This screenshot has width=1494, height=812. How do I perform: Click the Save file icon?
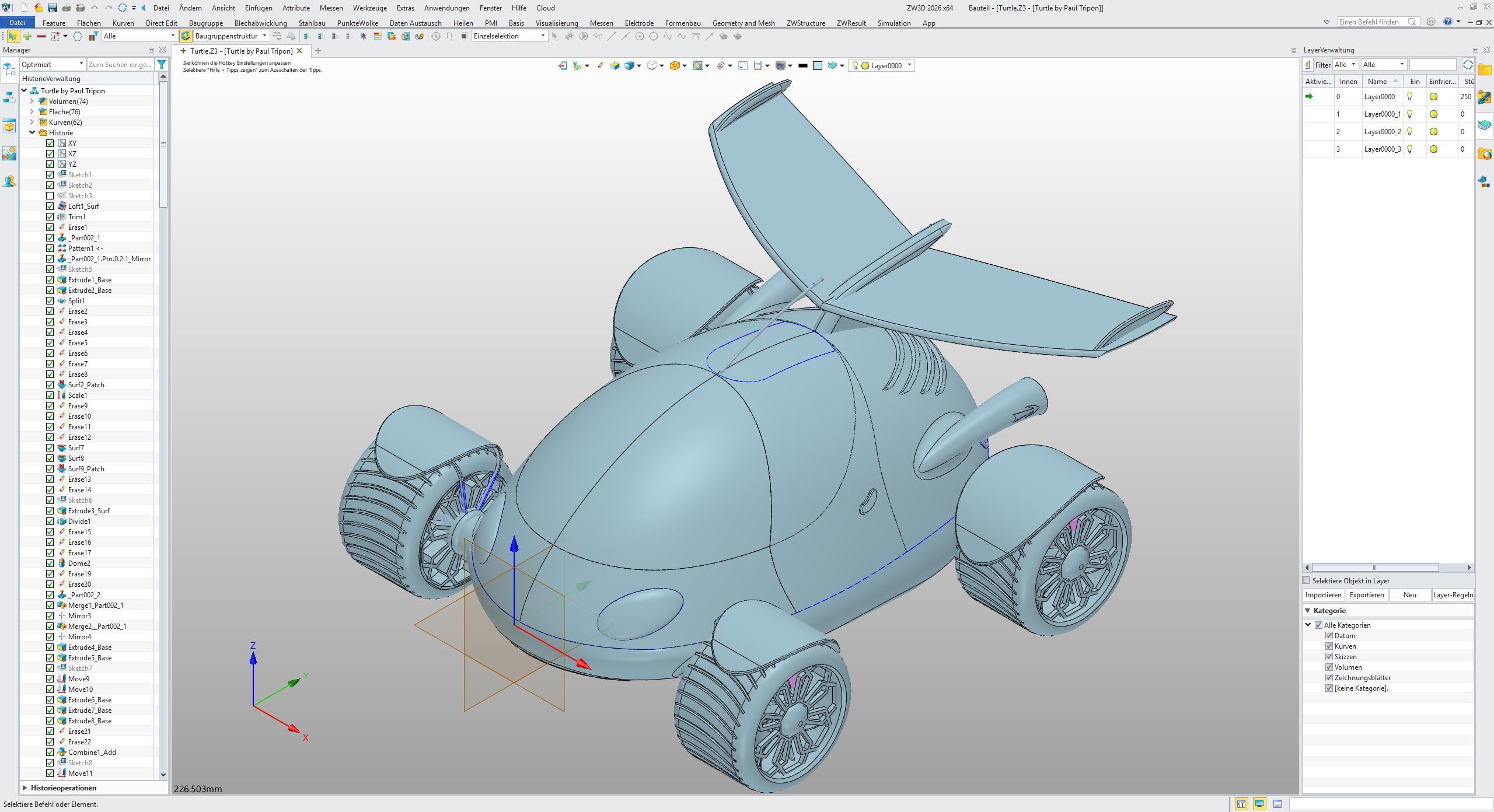tap(53, 8)
